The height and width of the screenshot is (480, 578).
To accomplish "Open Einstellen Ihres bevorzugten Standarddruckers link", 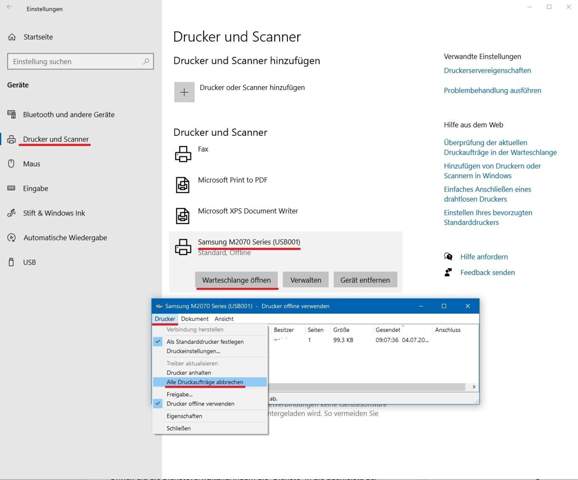I will point(488,218).
